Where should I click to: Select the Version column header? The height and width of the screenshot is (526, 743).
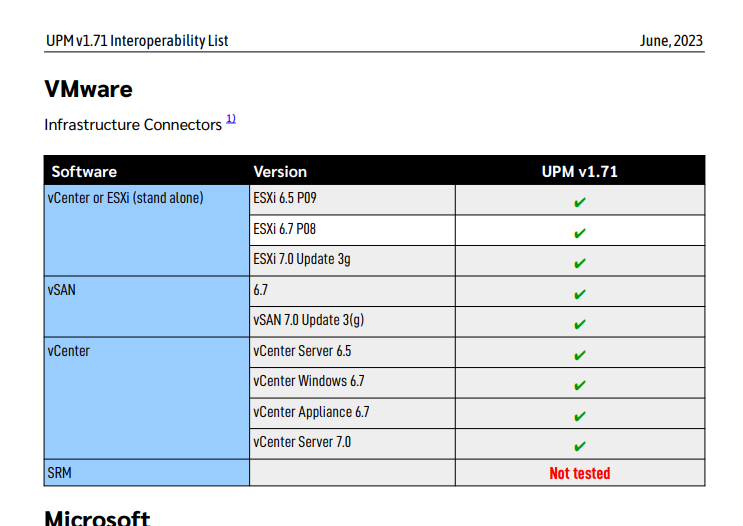[280, 172]
